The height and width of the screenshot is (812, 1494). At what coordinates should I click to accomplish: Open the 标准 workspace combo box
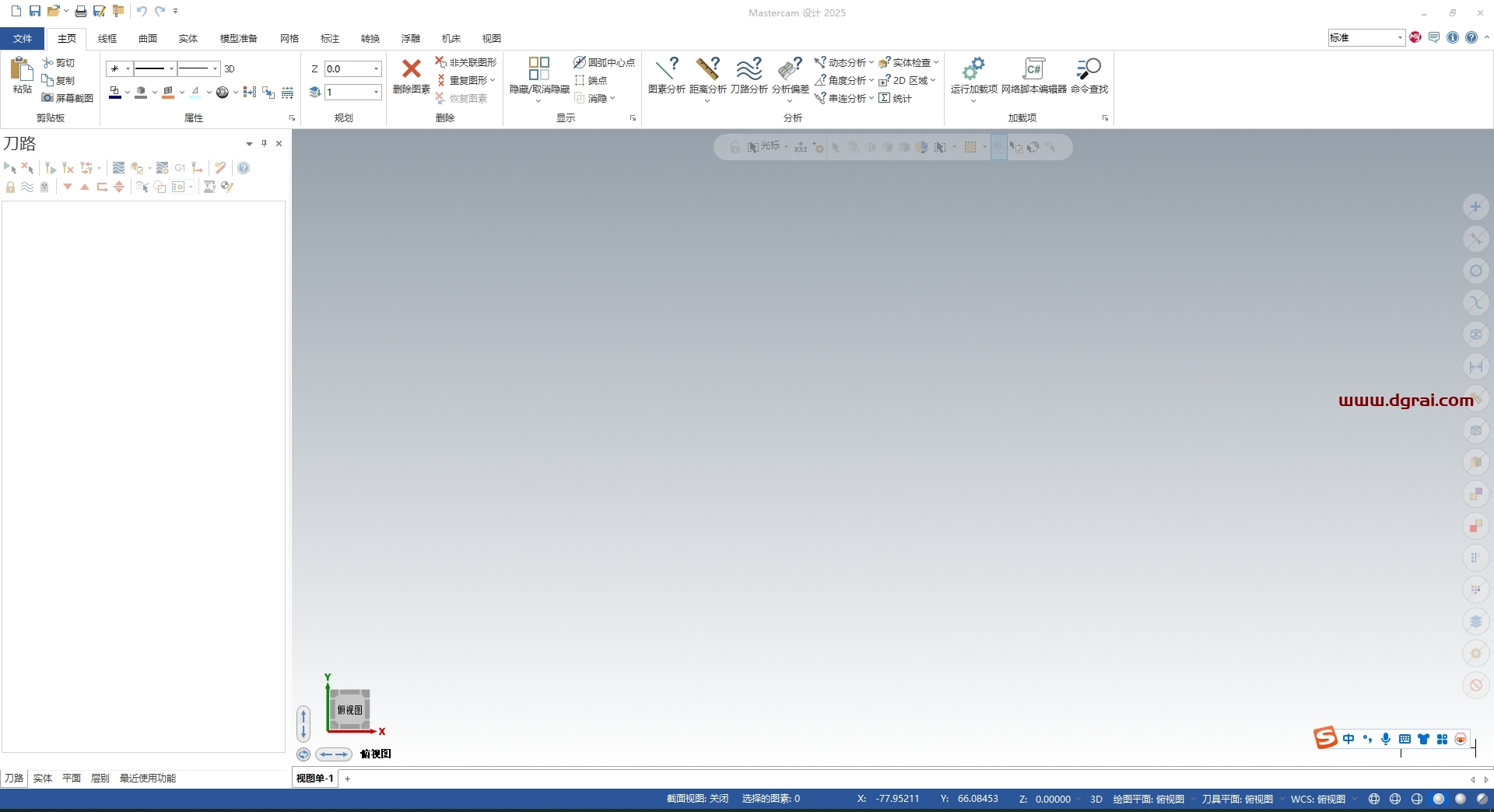coord(1366,38)
